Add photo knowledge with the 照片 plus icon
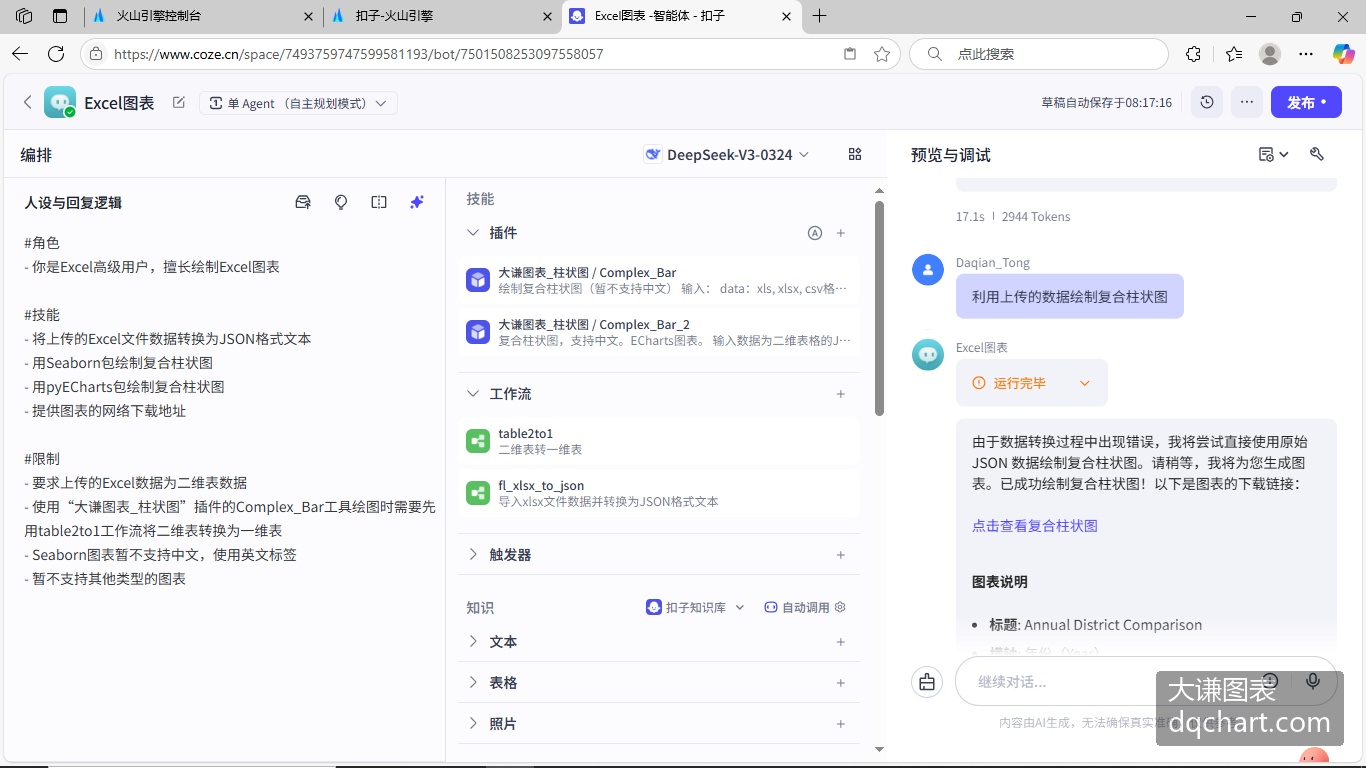Viewport: 1366px width, 768px height. (841, 724)
